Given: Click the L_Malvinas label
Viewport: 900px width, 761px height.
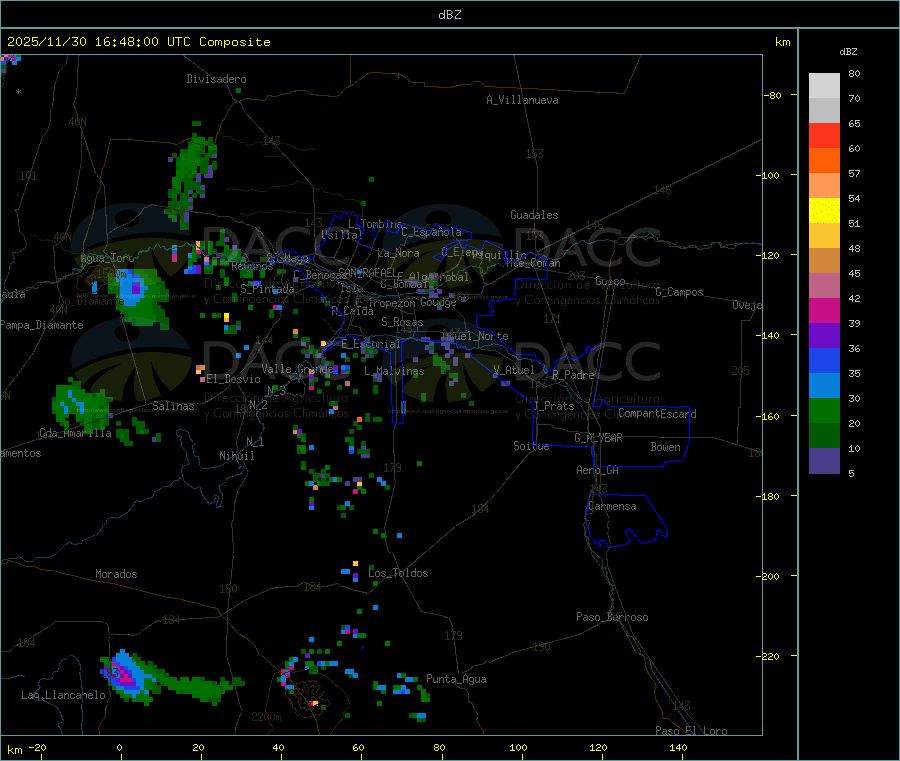Looking at the screenshot, I should click(394, 371).
